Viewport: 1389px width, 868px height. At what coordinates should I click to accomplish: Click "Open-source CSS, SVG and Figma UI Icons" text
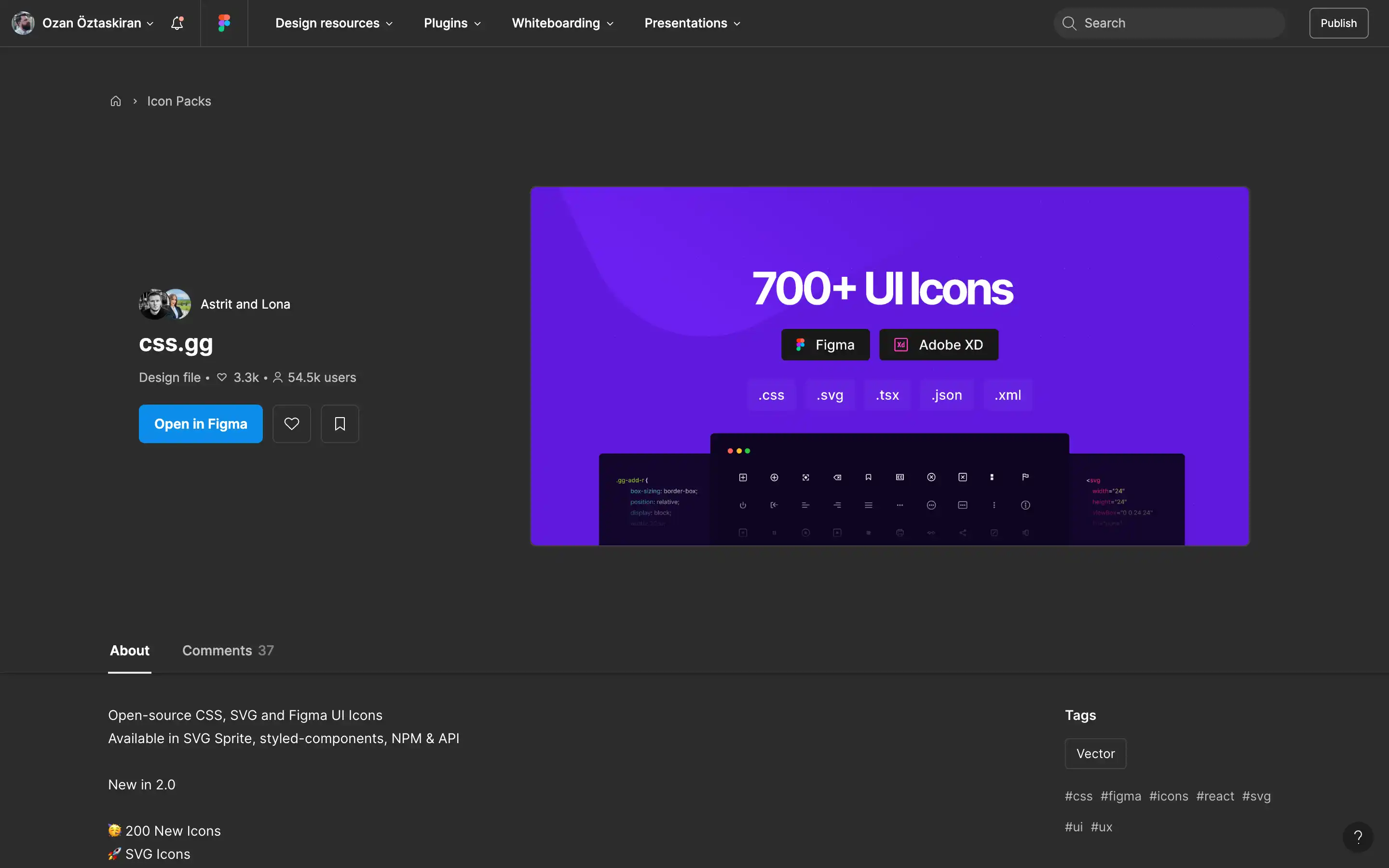coord(245,715)
